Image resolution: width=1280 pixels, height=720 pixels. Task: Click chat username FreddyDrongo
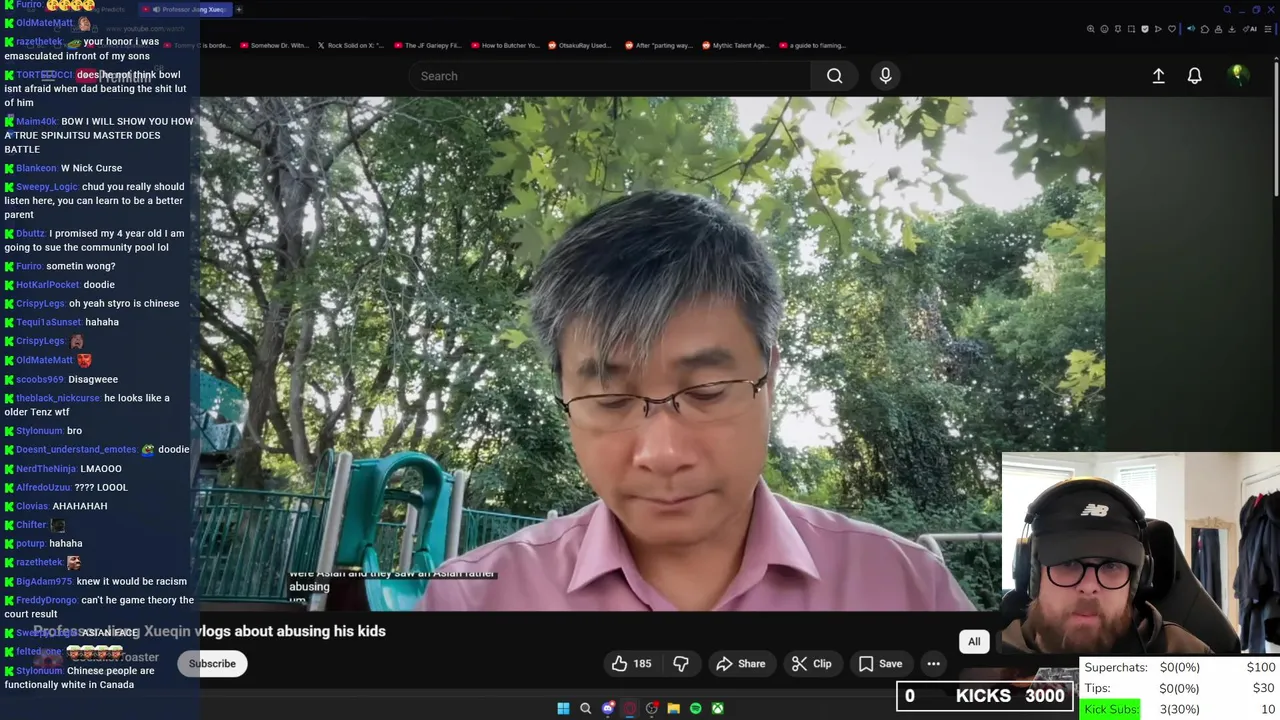pos(47,600)
